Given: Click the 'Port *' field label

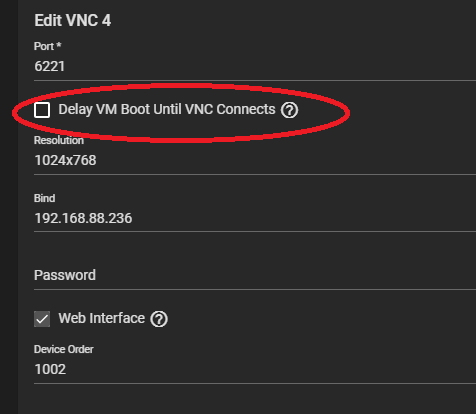Looking at the screenshot, I should pos(47,46).
